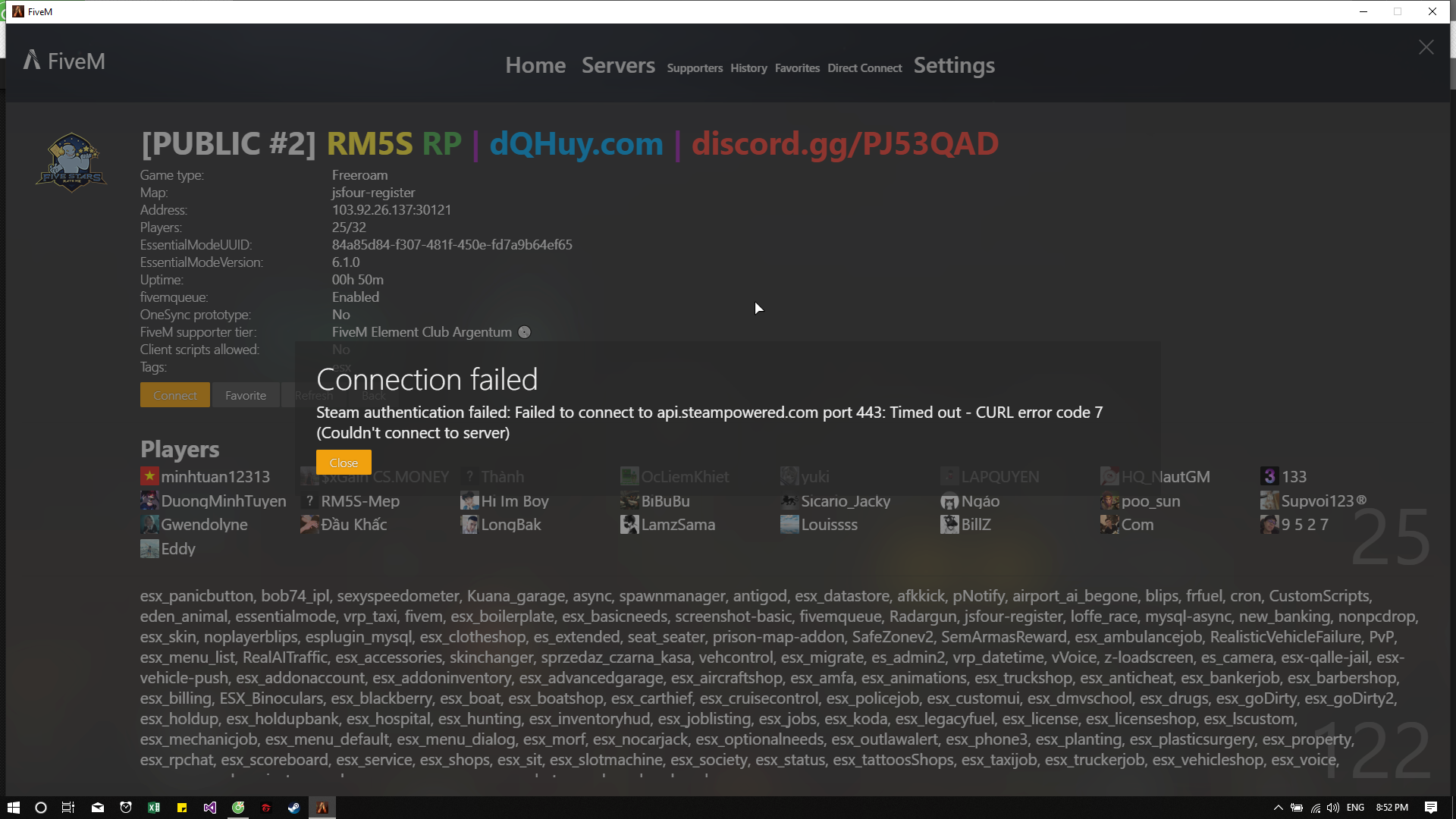Click the server address 103.92.26.137:30121
The image size is (1456, 819).
tap(391, 210)
